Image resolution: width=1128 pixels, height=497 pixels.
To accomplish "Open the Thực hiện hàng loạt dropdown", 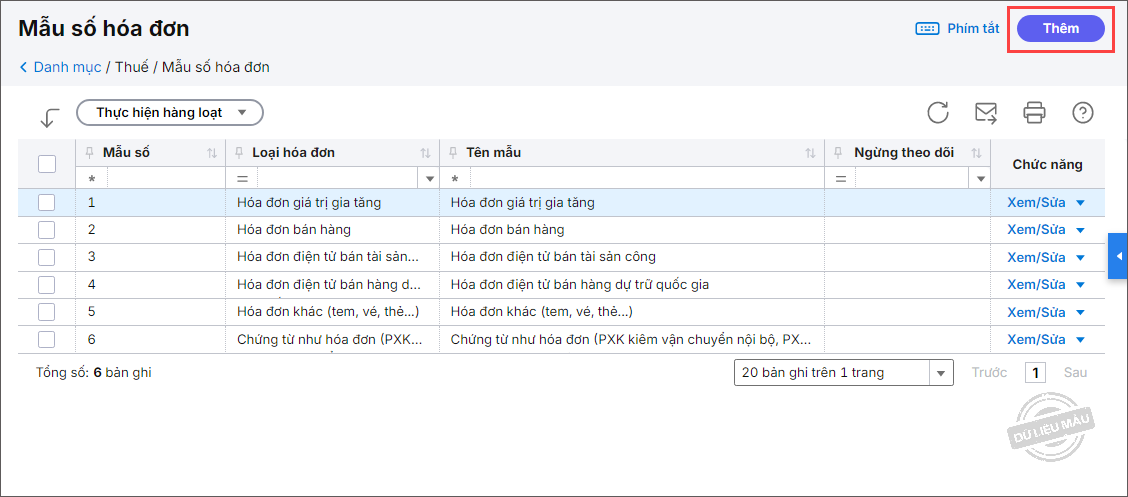I will click(169, 113).
